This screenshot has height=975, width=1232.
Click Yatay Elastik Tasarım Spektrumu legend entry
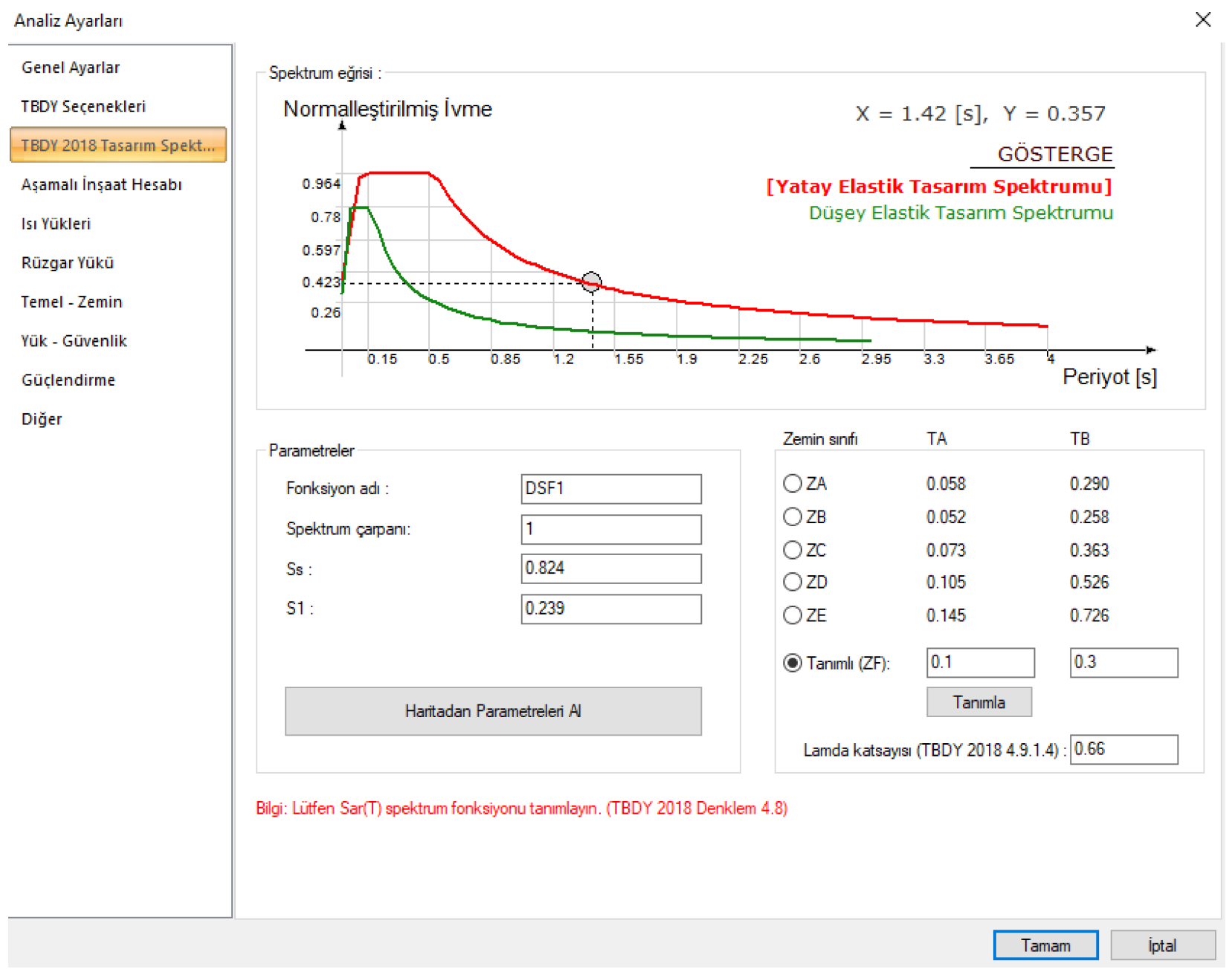click(x=939, y=186)
